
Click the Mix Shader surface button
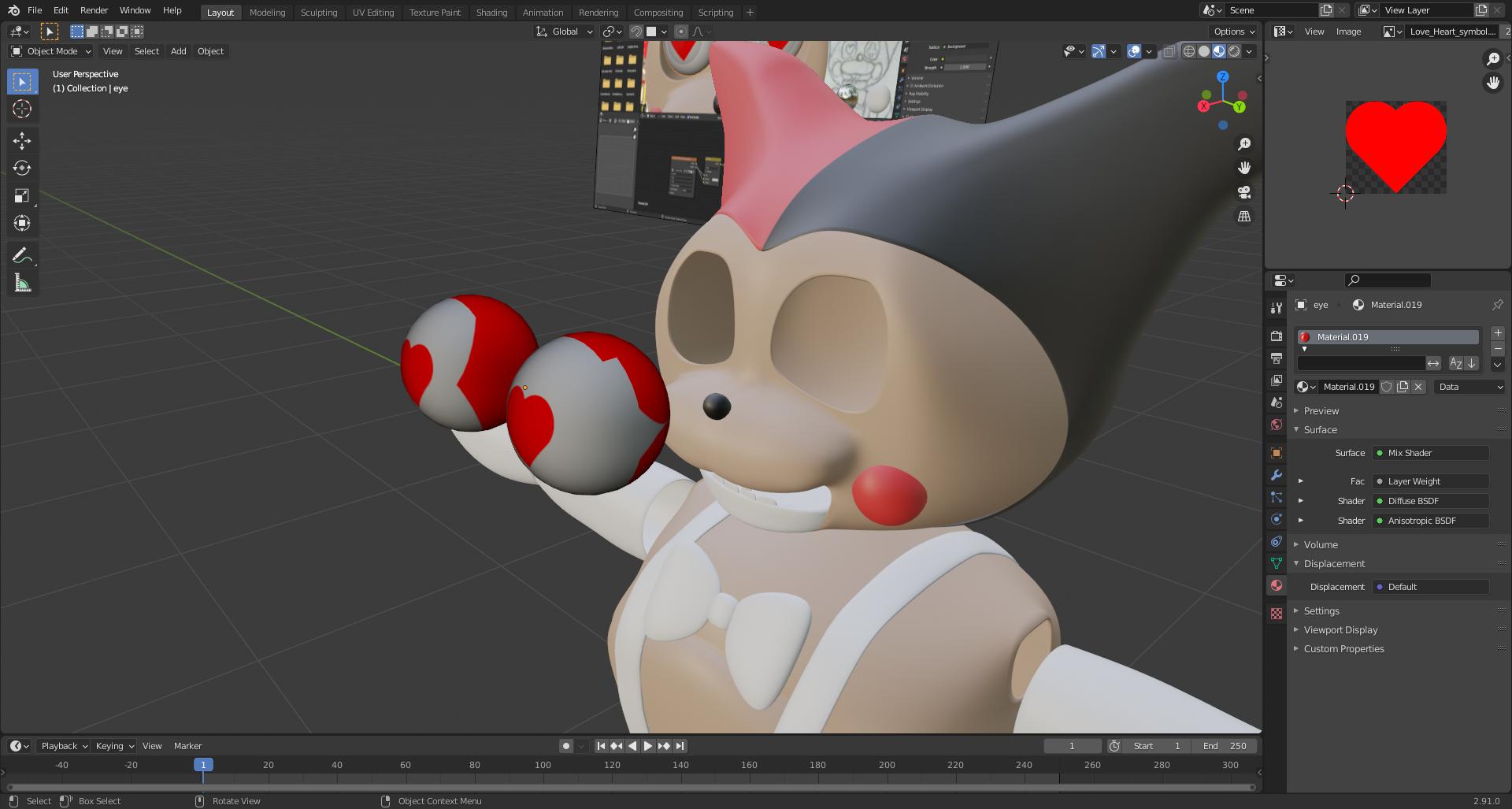click(1431, 453)
